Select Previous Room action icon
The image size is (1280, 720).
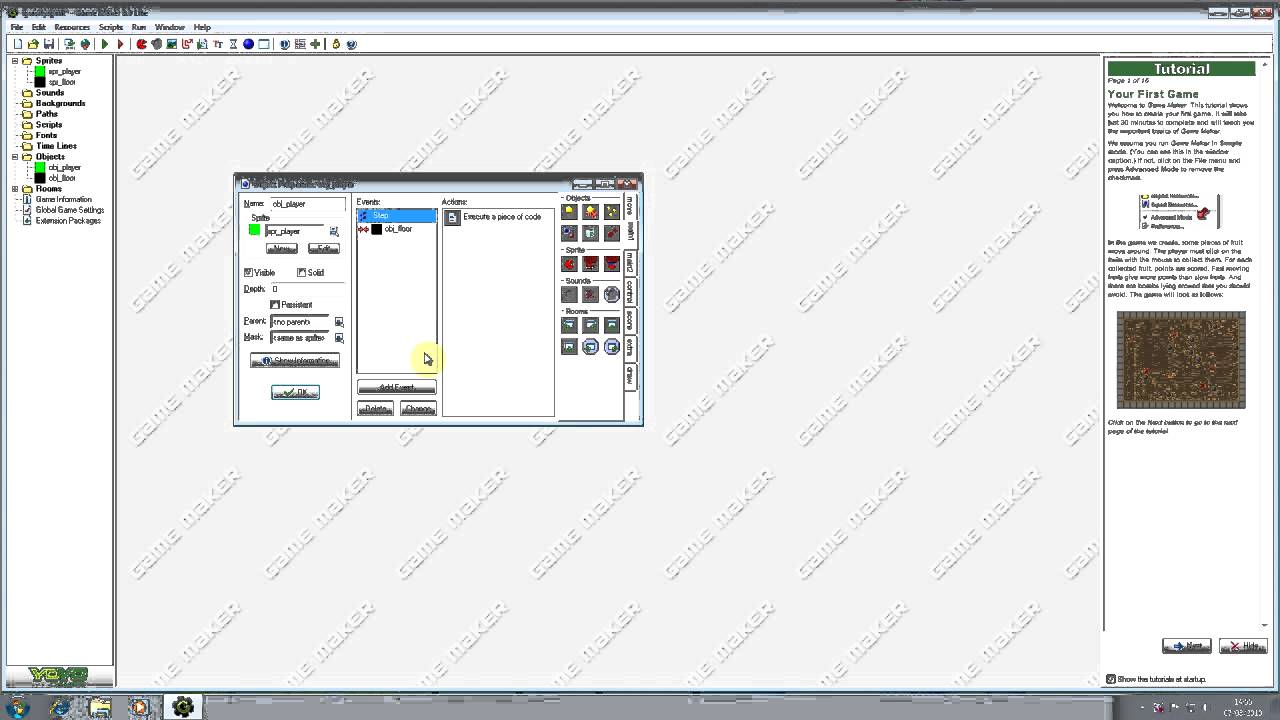pyautogui.click(x=569, y=325)
